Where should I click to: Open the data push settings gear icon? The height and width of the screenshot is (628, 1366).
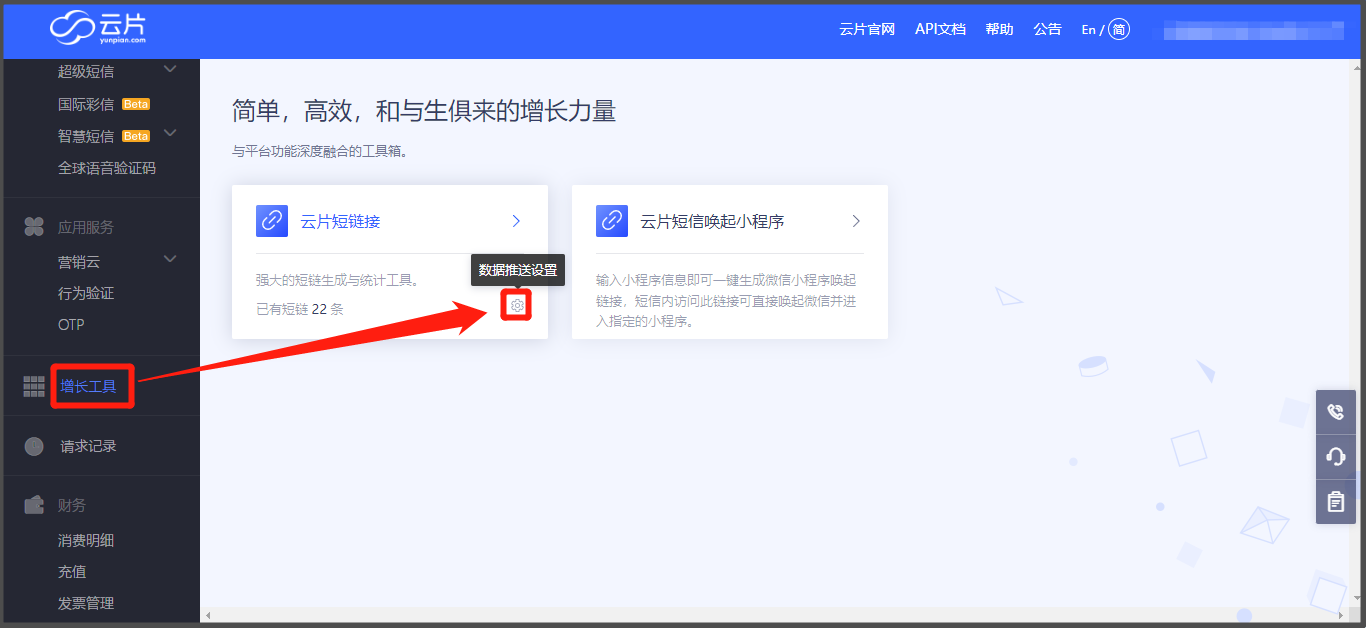pos(516,306)
